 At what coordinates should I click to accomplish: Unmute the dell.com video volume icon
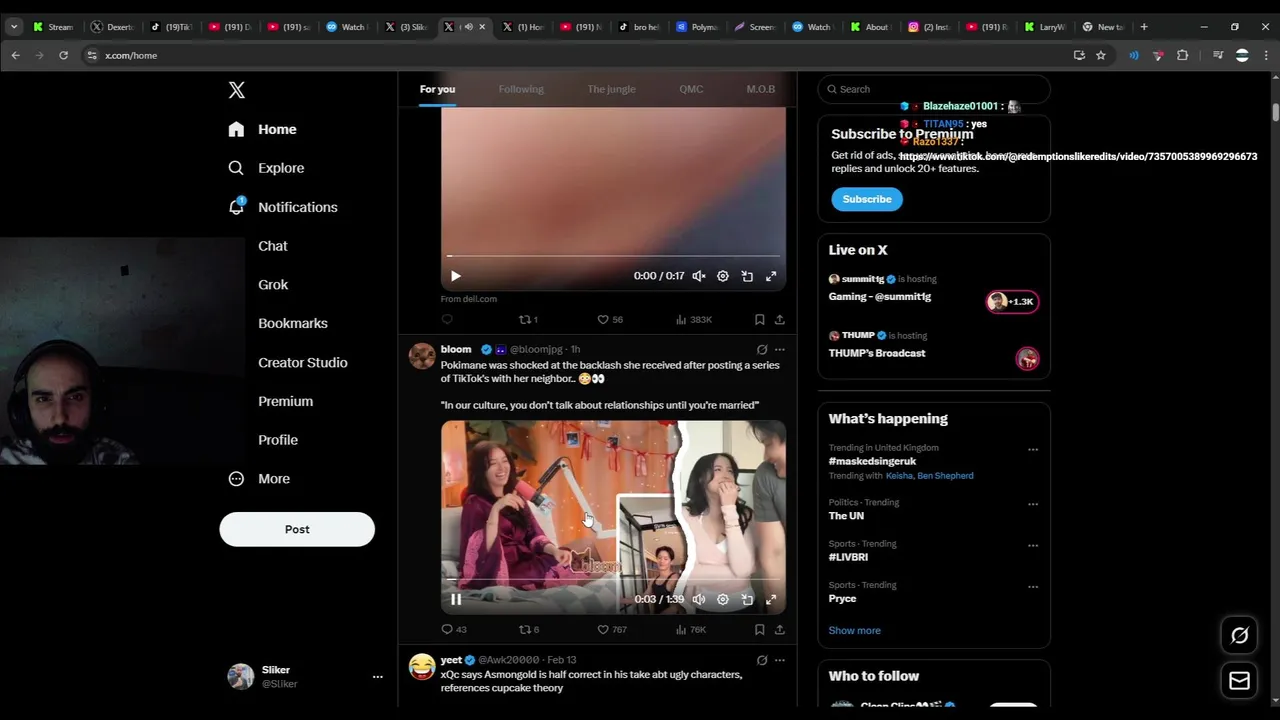699,276
